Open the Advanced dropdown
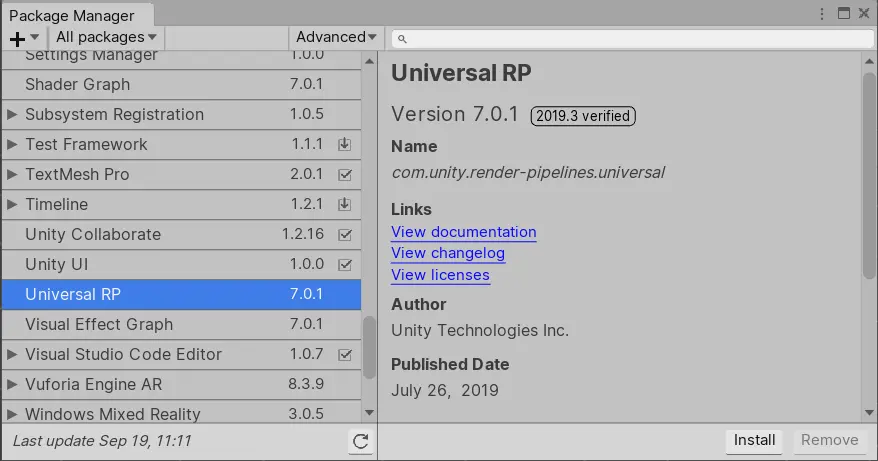The height and width of the screenshot is (461, 878). [x=336, y=38]
